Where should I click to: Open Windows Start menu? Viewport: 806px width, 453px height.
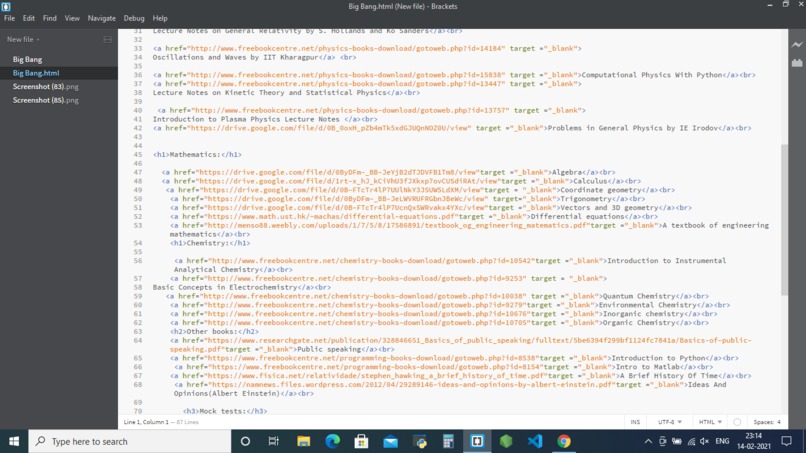click(x=14, y=441)
